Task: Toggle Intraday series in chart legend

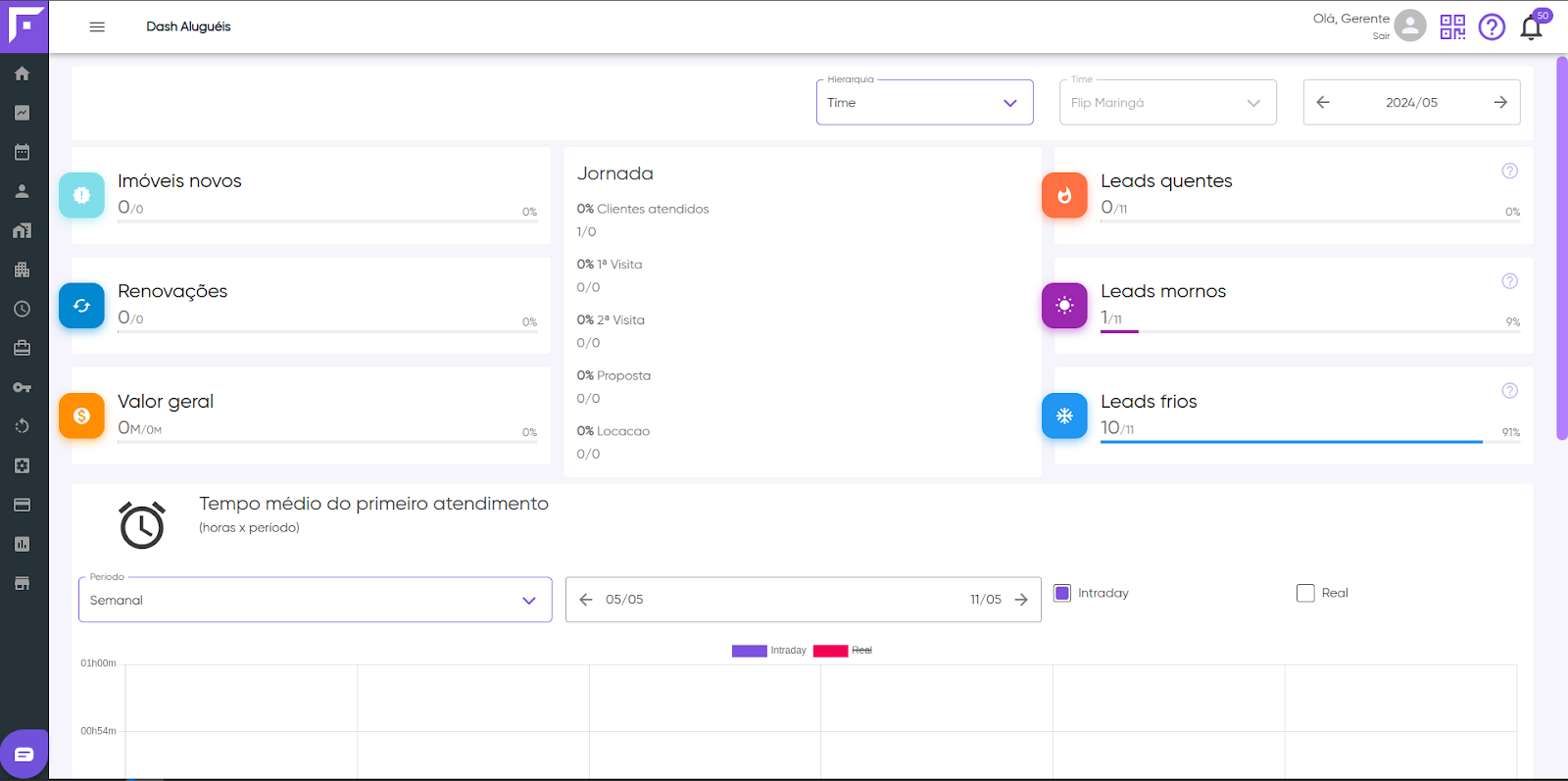Action: (x=769, y=651)
